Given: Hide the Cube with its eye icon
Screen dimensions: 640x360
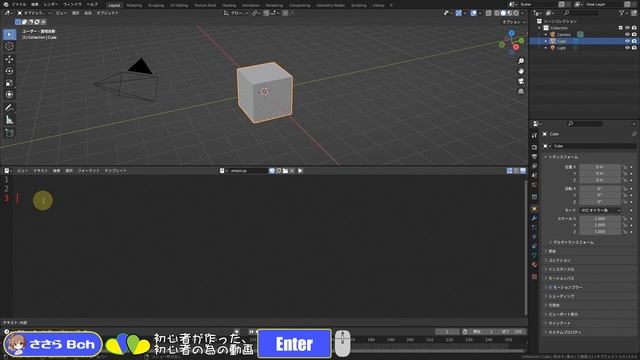Looking at the screenshot, I should [627, 41].
